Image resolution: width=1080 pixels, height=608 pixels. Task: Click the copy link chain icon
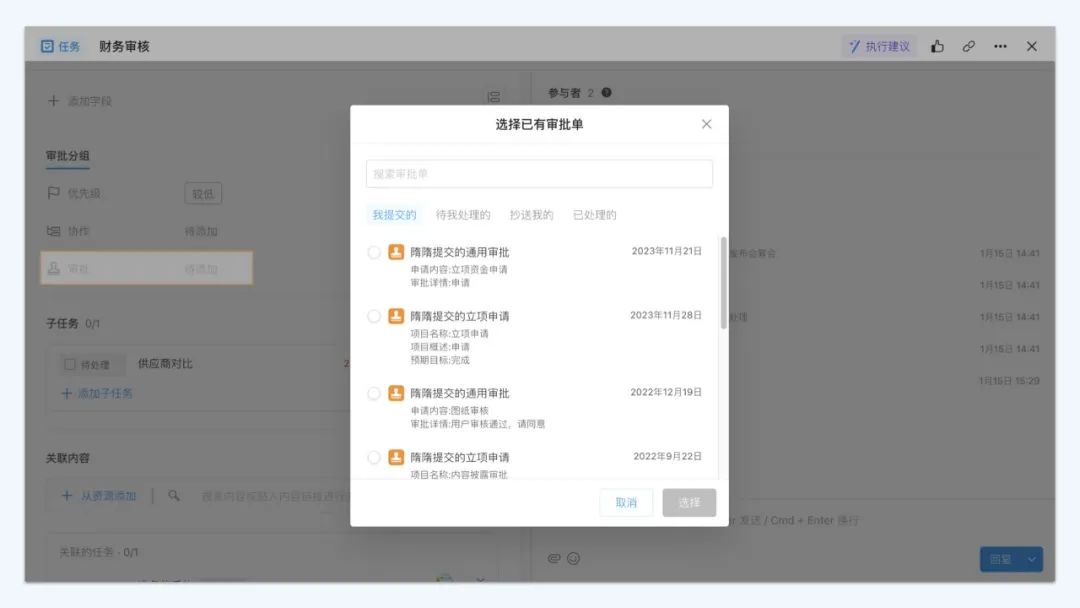(x=968, y=46)
